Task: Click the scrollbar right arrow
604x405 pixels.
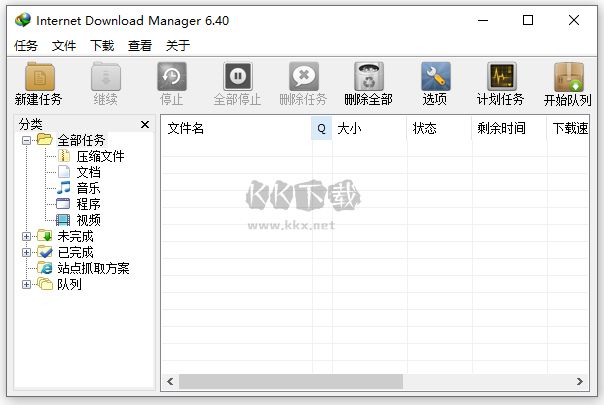Action: pos(580,381)
